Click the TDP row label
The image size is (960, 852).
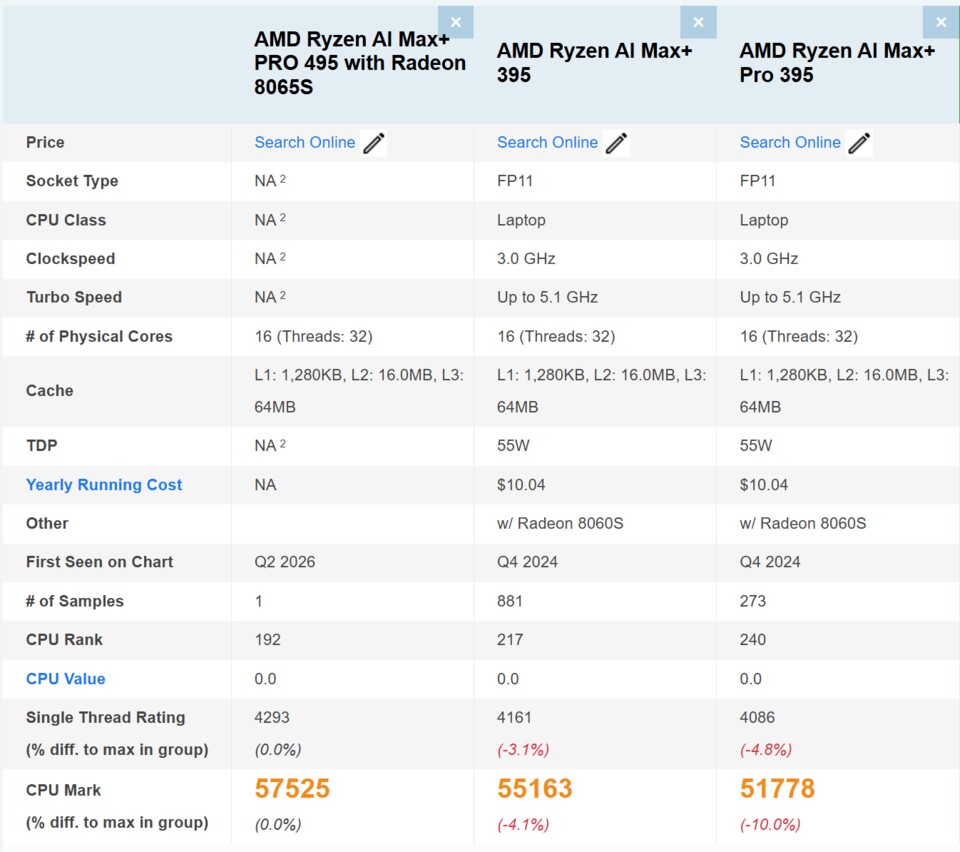click(42, 446)
